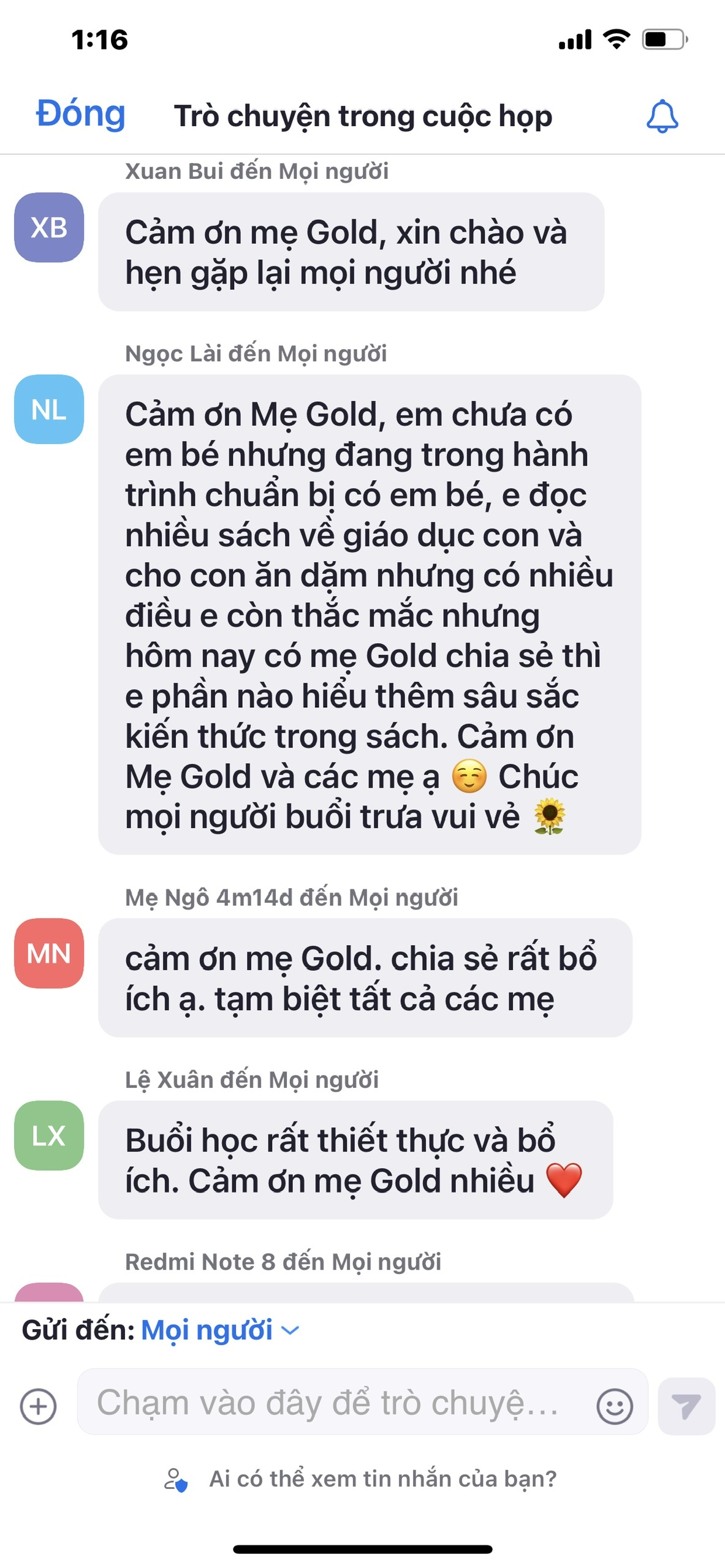Tap Mẹ Ngô 4m14d's message bubble

(x=365, y=978)
